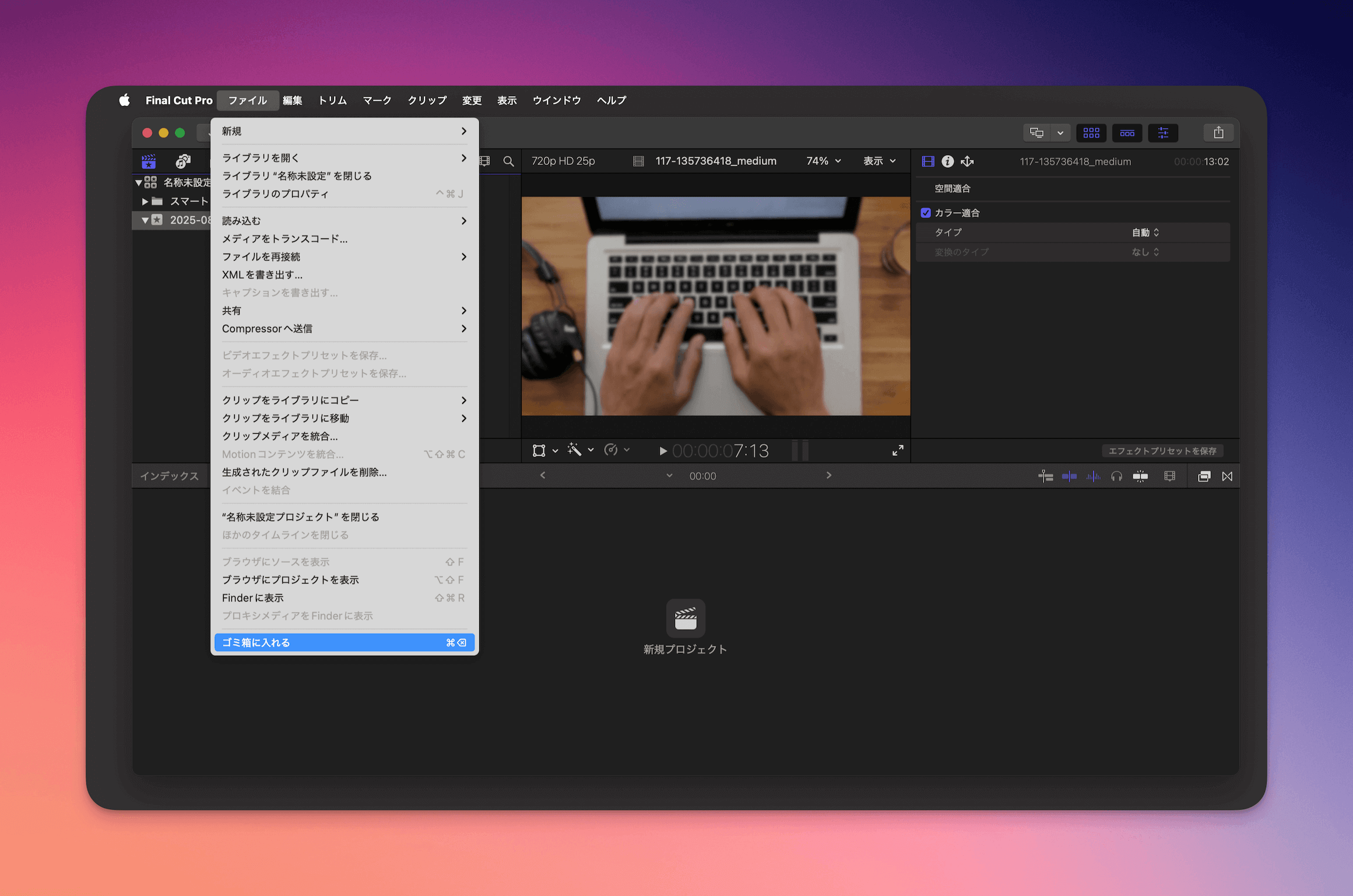The width and height of the screenshot is (1353, 896).
Task: Open the マーク menu
Action: pos(377,100)
